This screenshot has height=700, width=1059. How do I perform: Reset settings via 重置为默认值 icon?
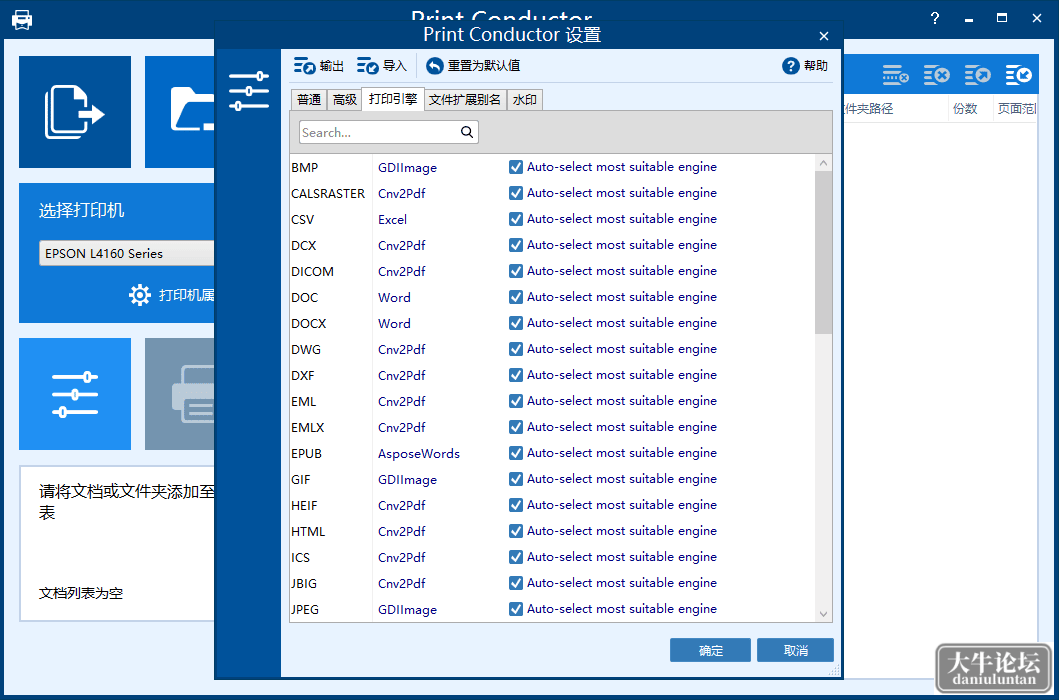click(434, 66)
